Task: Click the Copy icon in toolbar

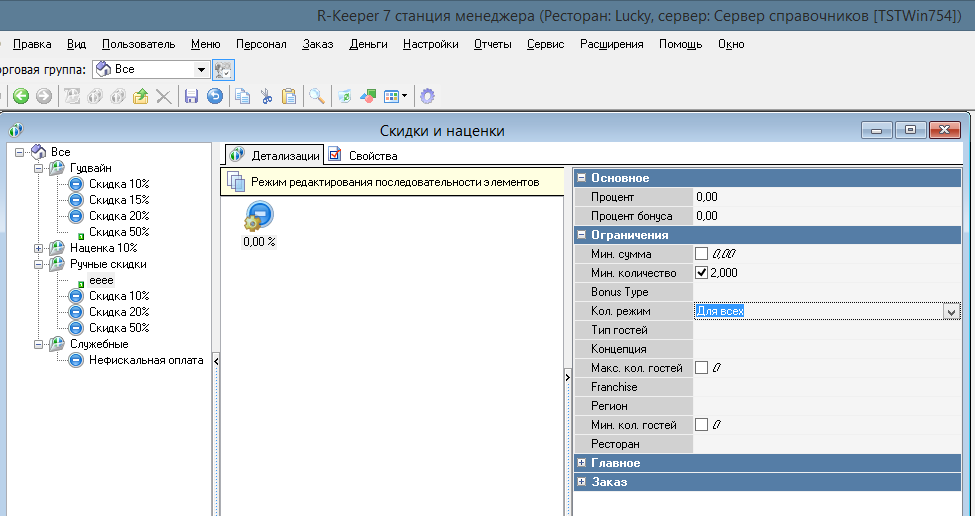Action: coord(243,96)
